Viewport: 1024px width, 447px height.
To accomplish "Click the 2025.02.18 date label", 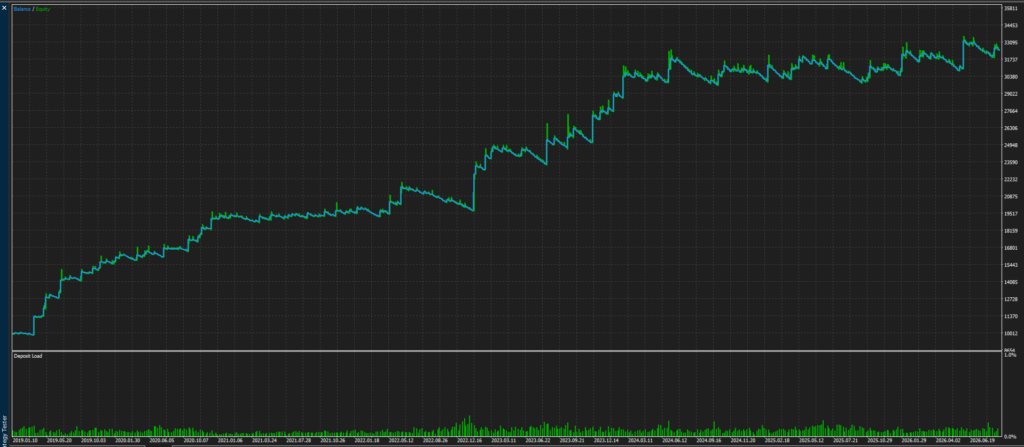I will coord(777,440).
